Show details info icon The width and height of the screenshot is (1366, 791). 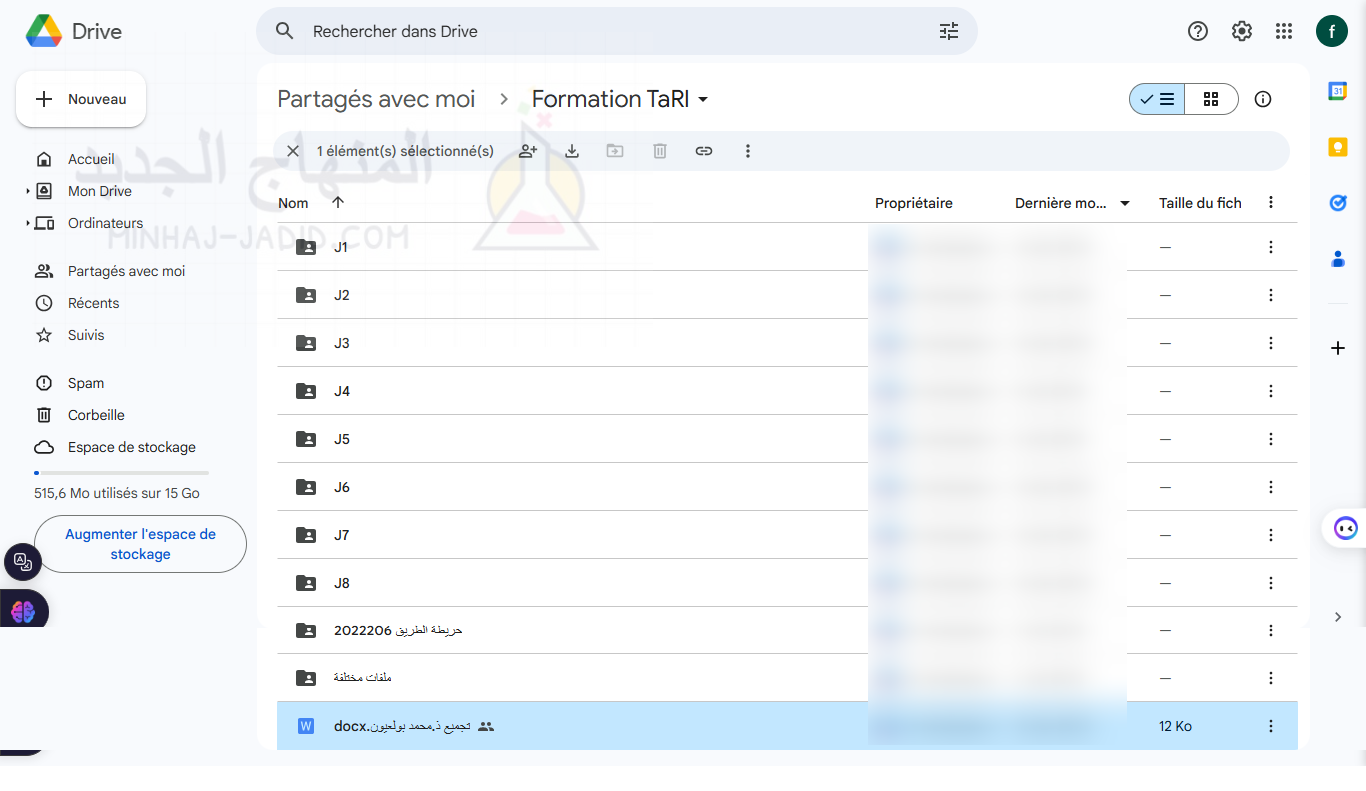point(1263,99)
